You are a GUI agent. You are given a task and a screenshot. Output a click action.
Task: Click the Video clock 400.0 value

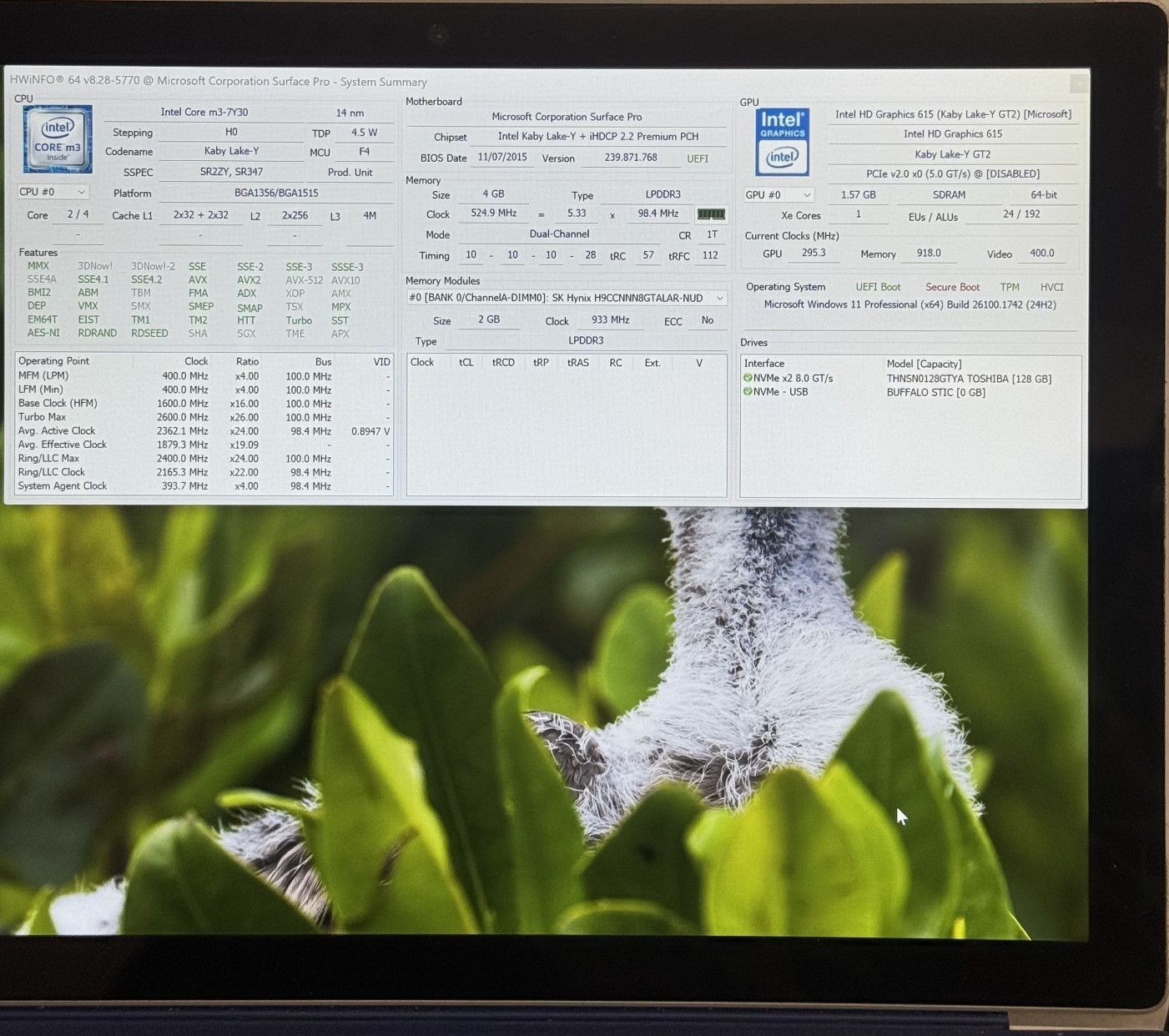1041,254
